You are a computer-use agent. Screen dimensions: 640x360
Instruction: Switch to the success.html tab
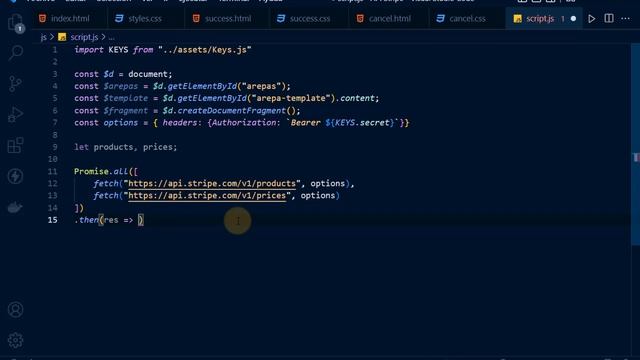click(x=227, y=19)
